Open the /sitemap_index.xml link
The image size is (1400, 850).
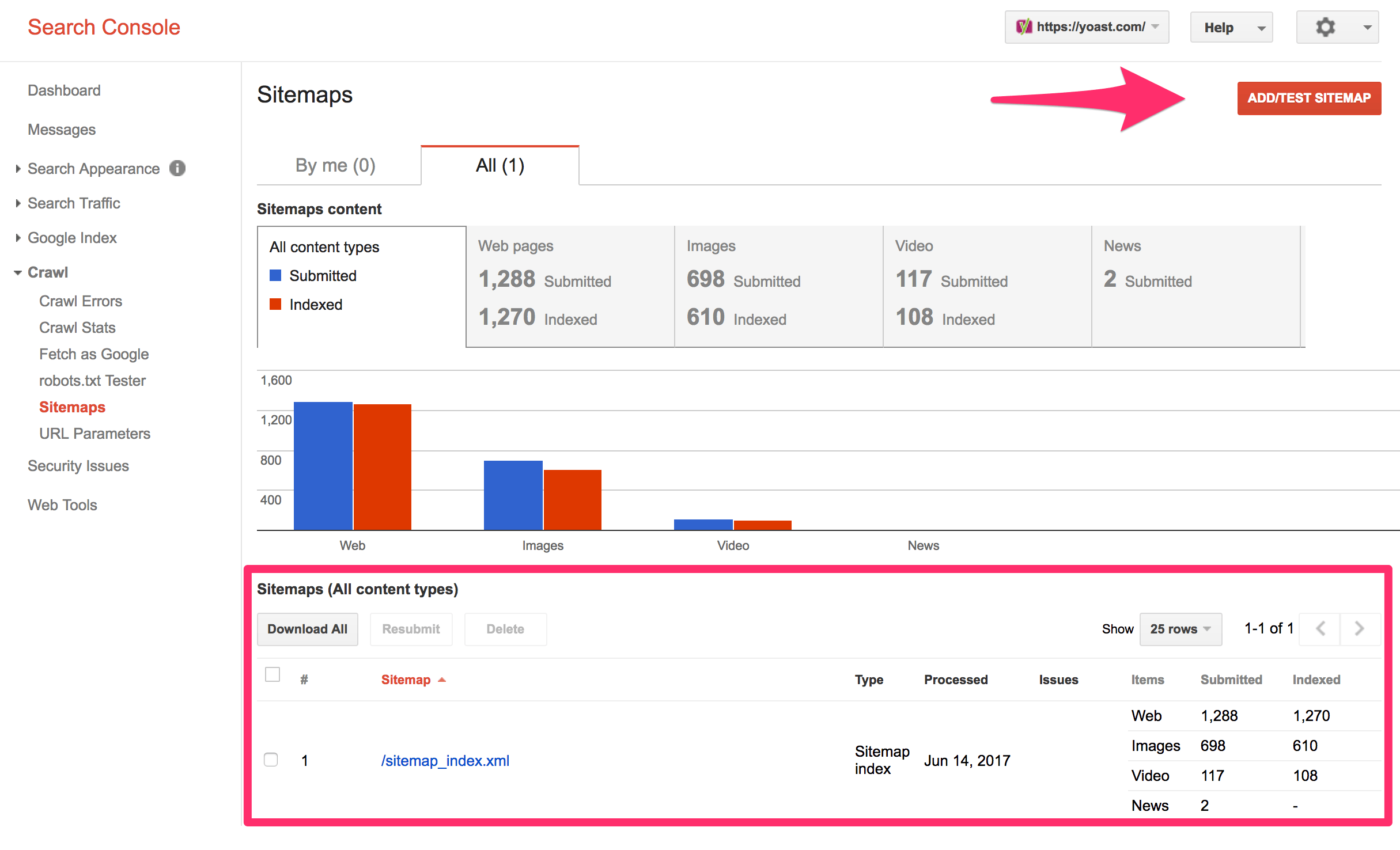[445, 761]
